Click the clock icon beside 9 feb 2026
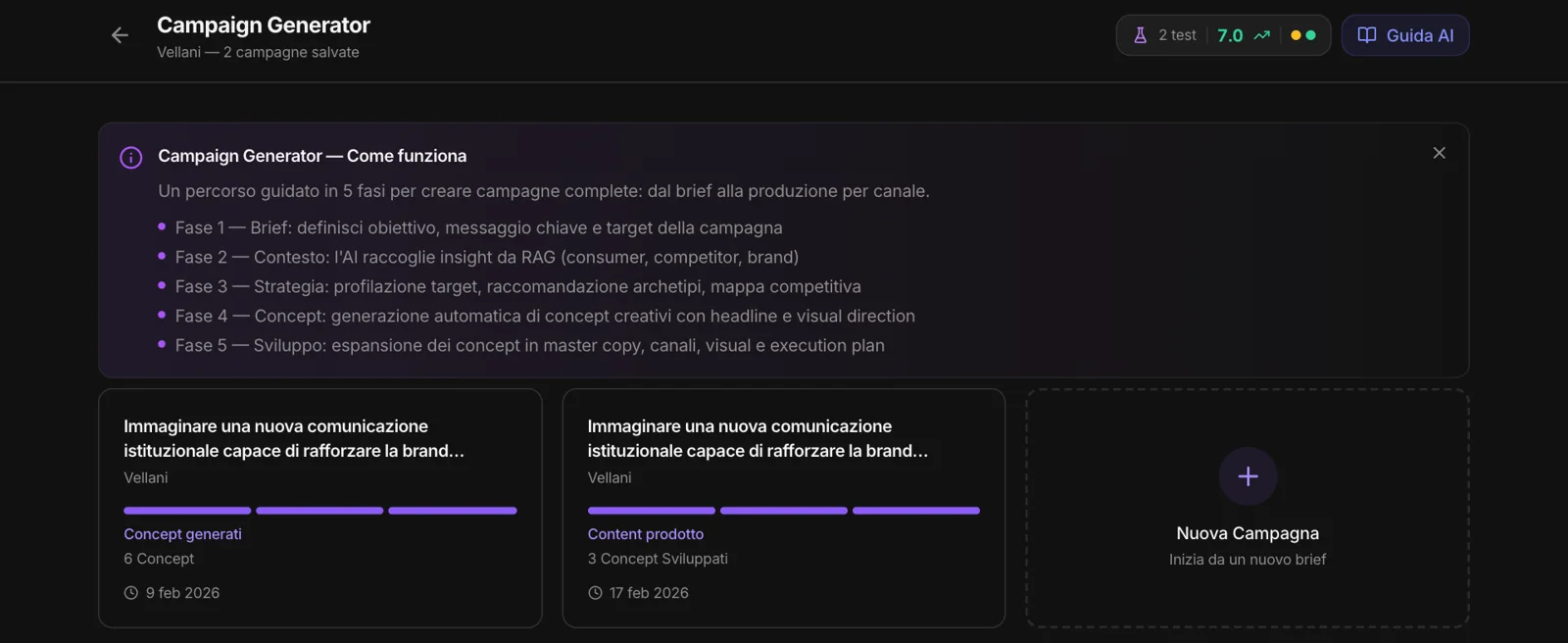 [131, 593]
